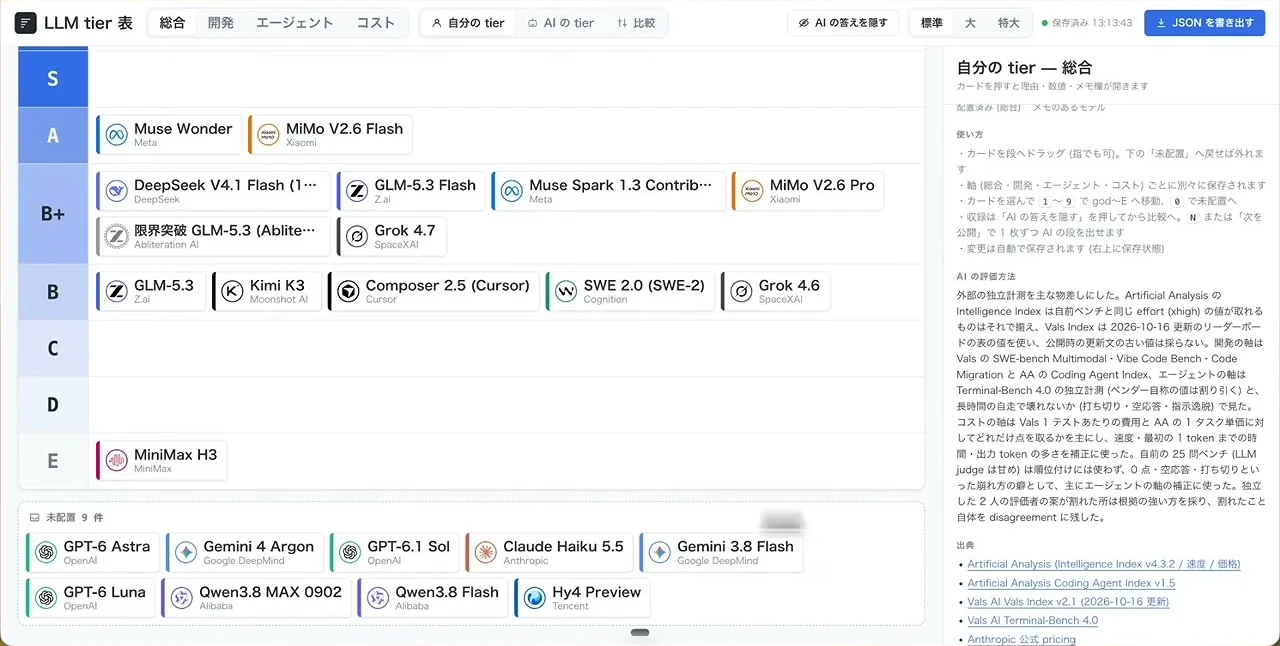
Task: Grab the bottom panel resize handle
Action: [641, 633]
